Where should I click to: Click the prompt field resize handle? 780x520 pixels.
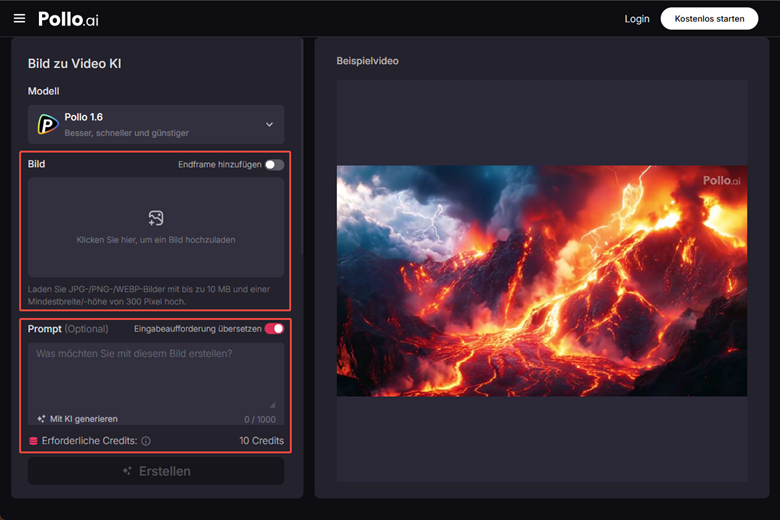[273, 405]
